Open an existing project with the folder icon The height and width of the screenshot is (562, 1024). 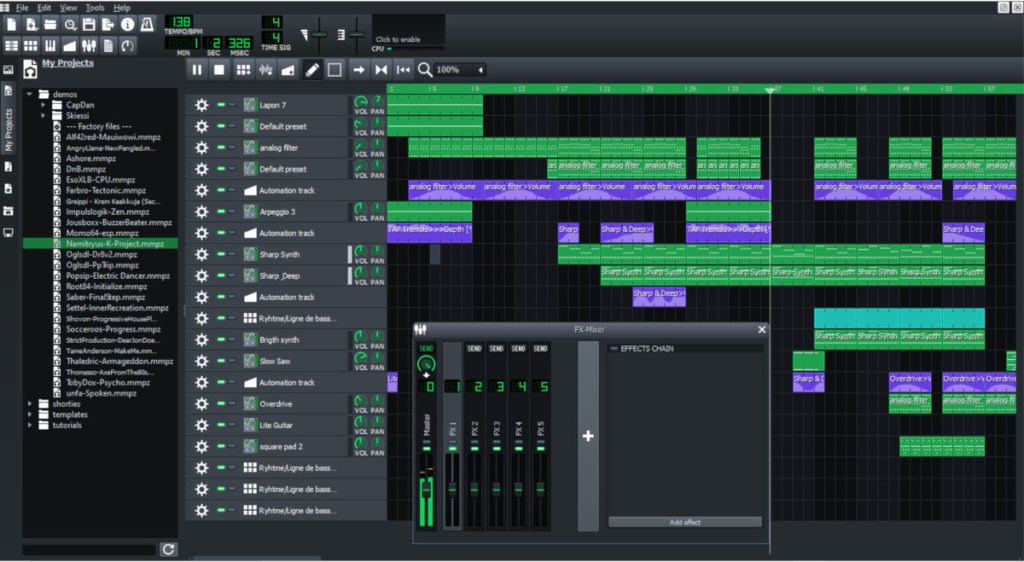tap(50, 25)
